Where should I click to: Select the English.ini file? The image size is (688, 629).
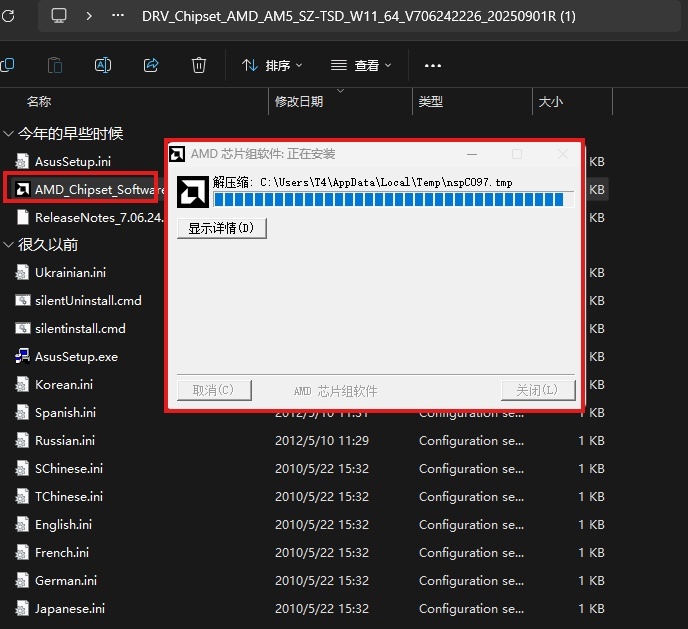tap(64, 525)
